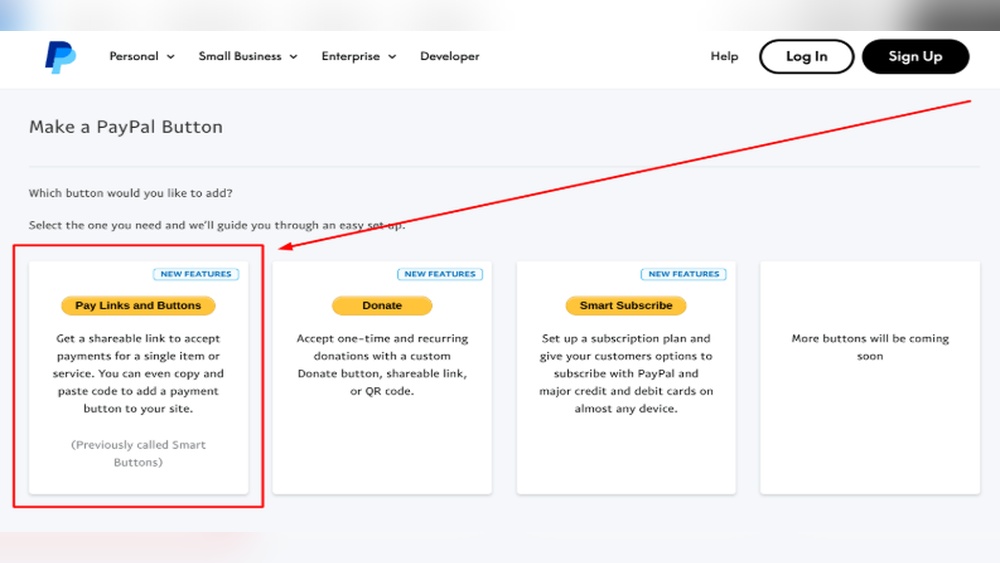Expand the Small Business chevron arrow
This screenshot has height=563, width=1000.
[293, 57]
